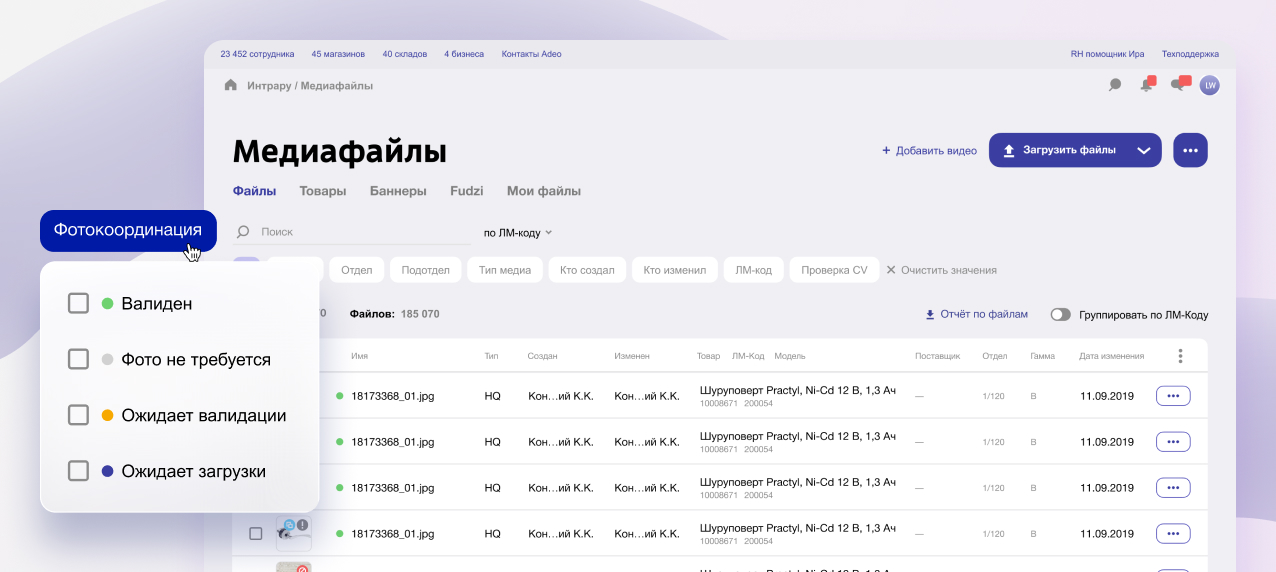Viewport: 1276px width, 572px height.
Task: Click the Файлов: 185 070 counter text
Action: point(394,314)
